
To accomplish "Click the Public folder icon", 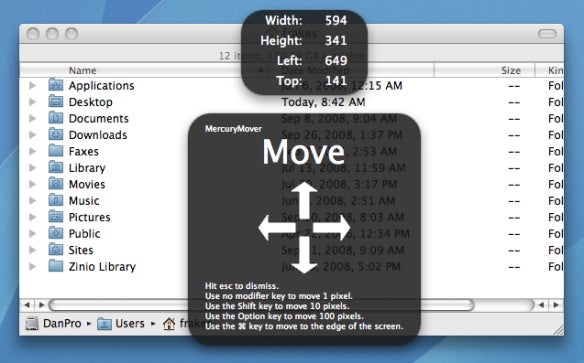I will [x=55, y=233].
